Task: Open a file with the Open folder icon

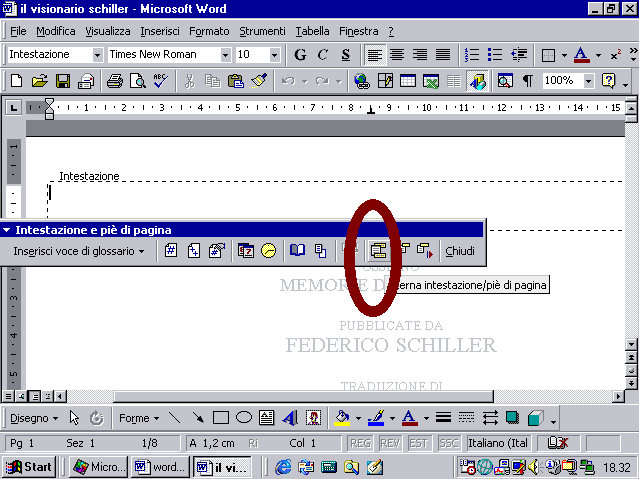Action: click(40, 81)
